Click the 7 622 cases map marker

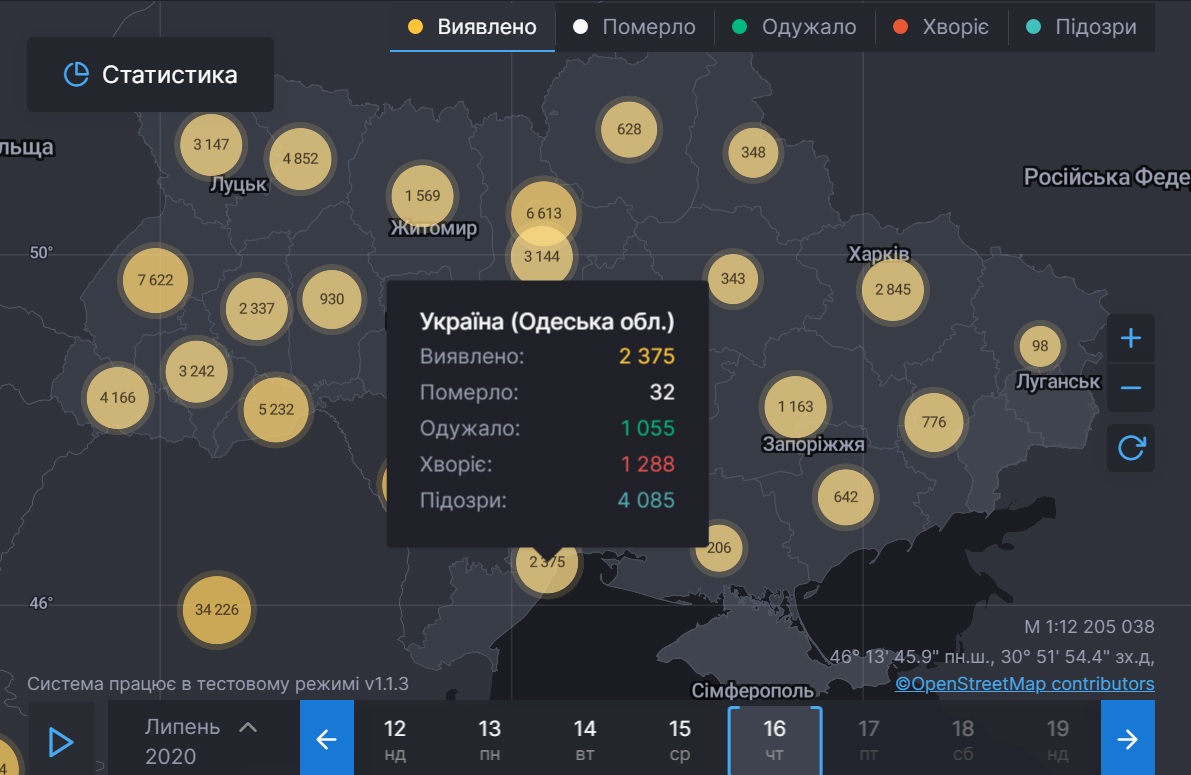pyautogui.click(x=155, y=280)
